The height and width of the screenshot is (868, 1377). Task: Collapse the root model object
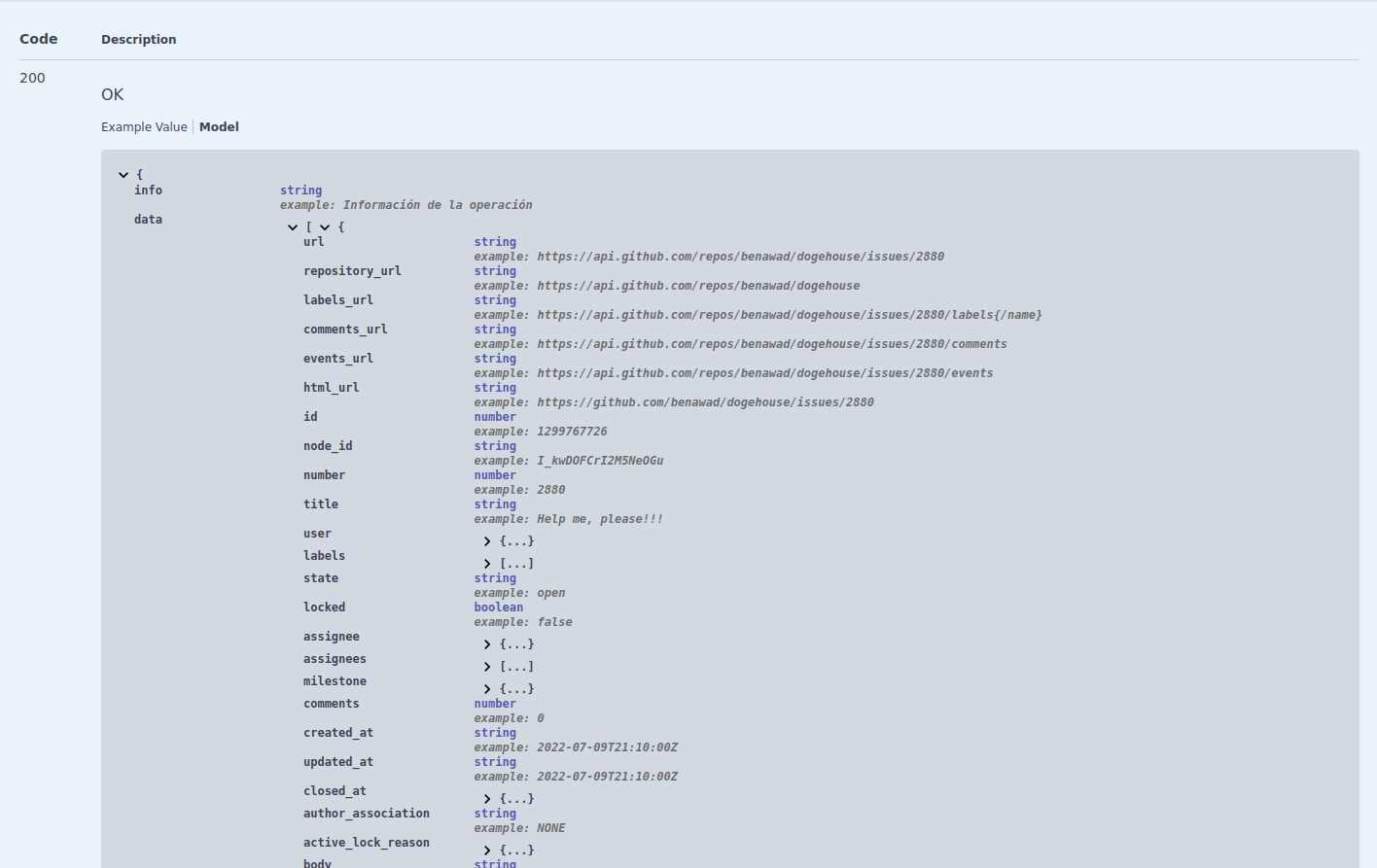click(x=124, y=175)
